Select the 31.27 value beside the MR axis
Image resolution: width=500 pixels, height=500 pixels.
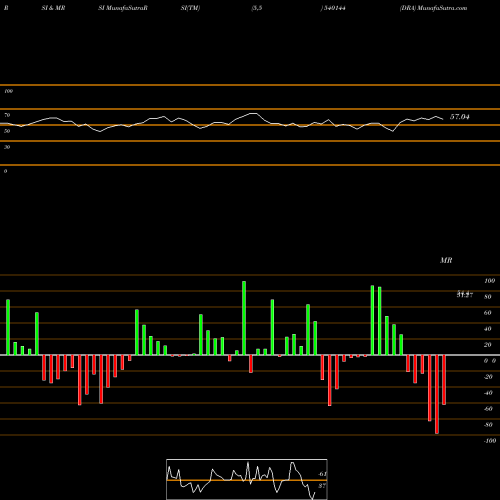tap(465, 294)
